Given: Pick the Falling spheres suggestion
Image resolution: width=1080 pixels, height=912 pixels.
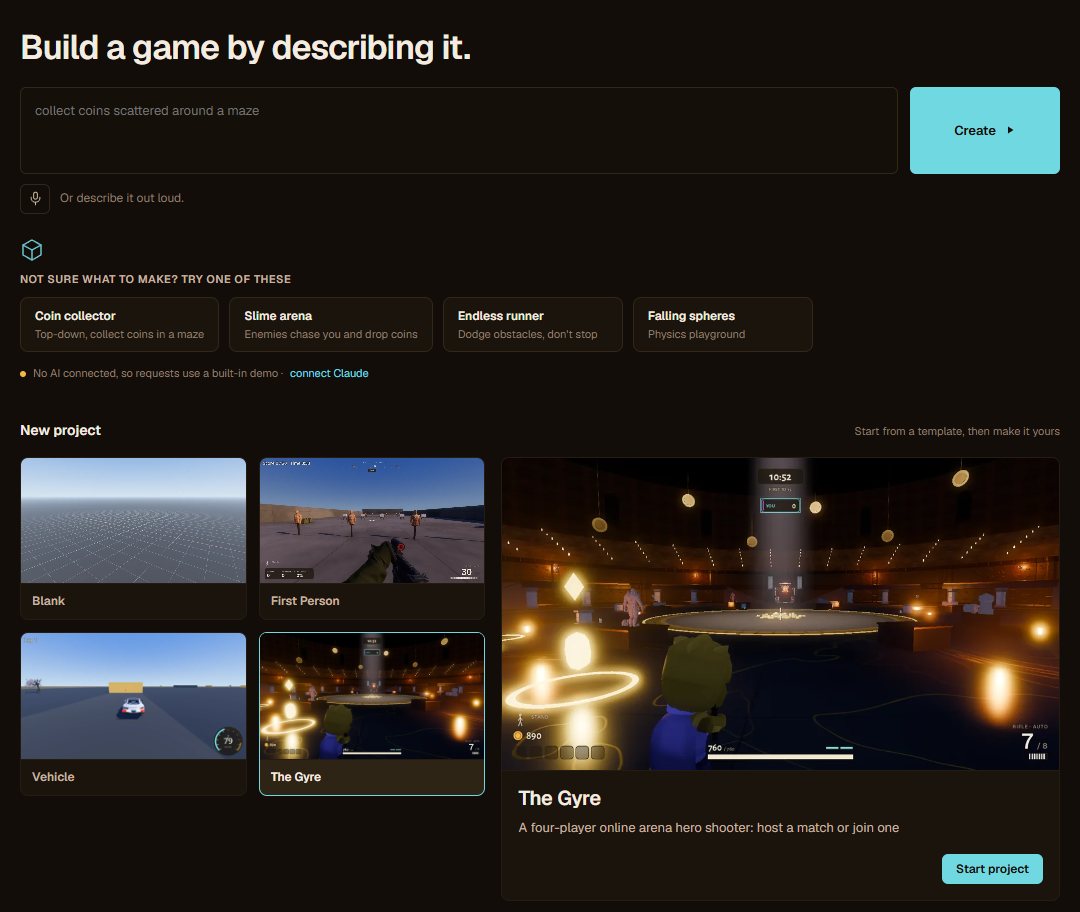Looking at the screenshot, I should (x=723, y=324).
